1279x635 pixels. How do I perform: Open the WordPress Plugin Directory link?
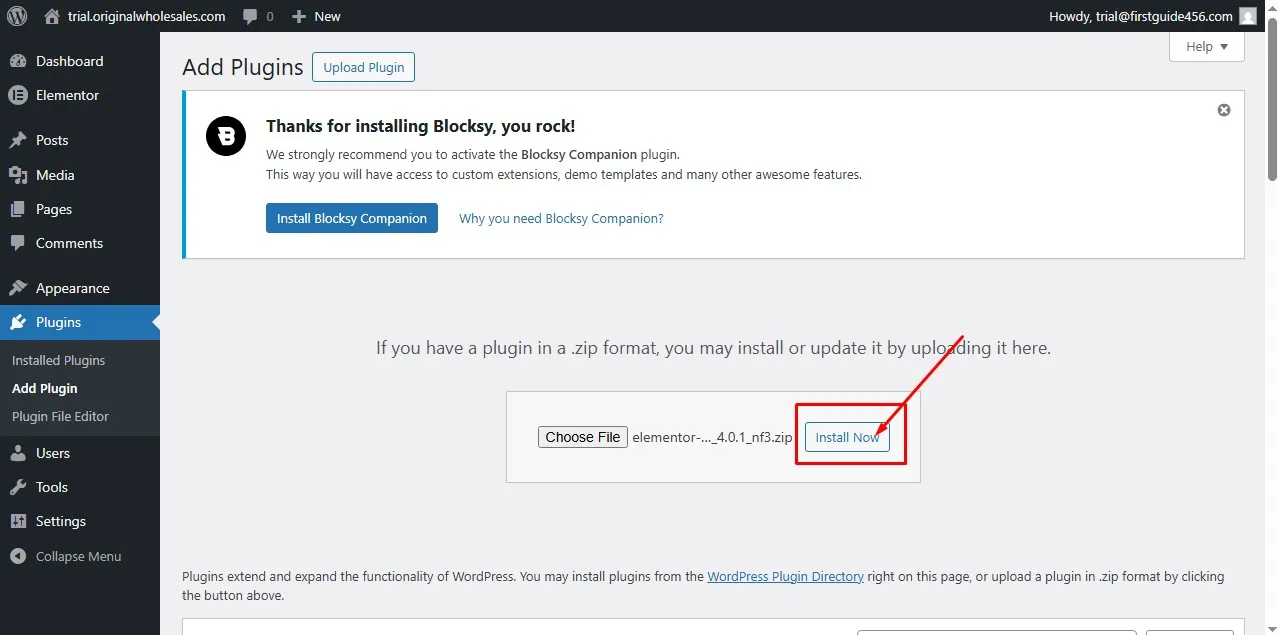(785, 576)
